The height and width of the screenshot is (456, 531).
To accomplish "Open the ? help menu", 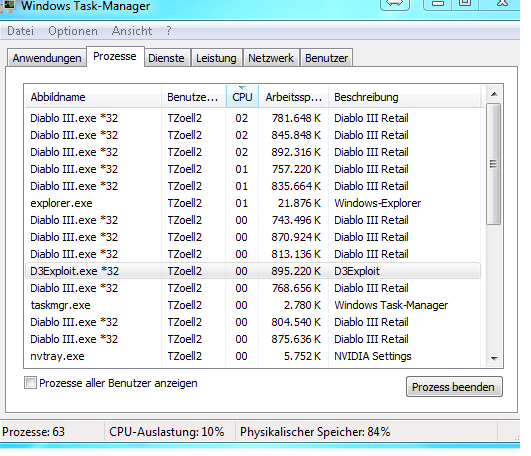I will [169, 31].
